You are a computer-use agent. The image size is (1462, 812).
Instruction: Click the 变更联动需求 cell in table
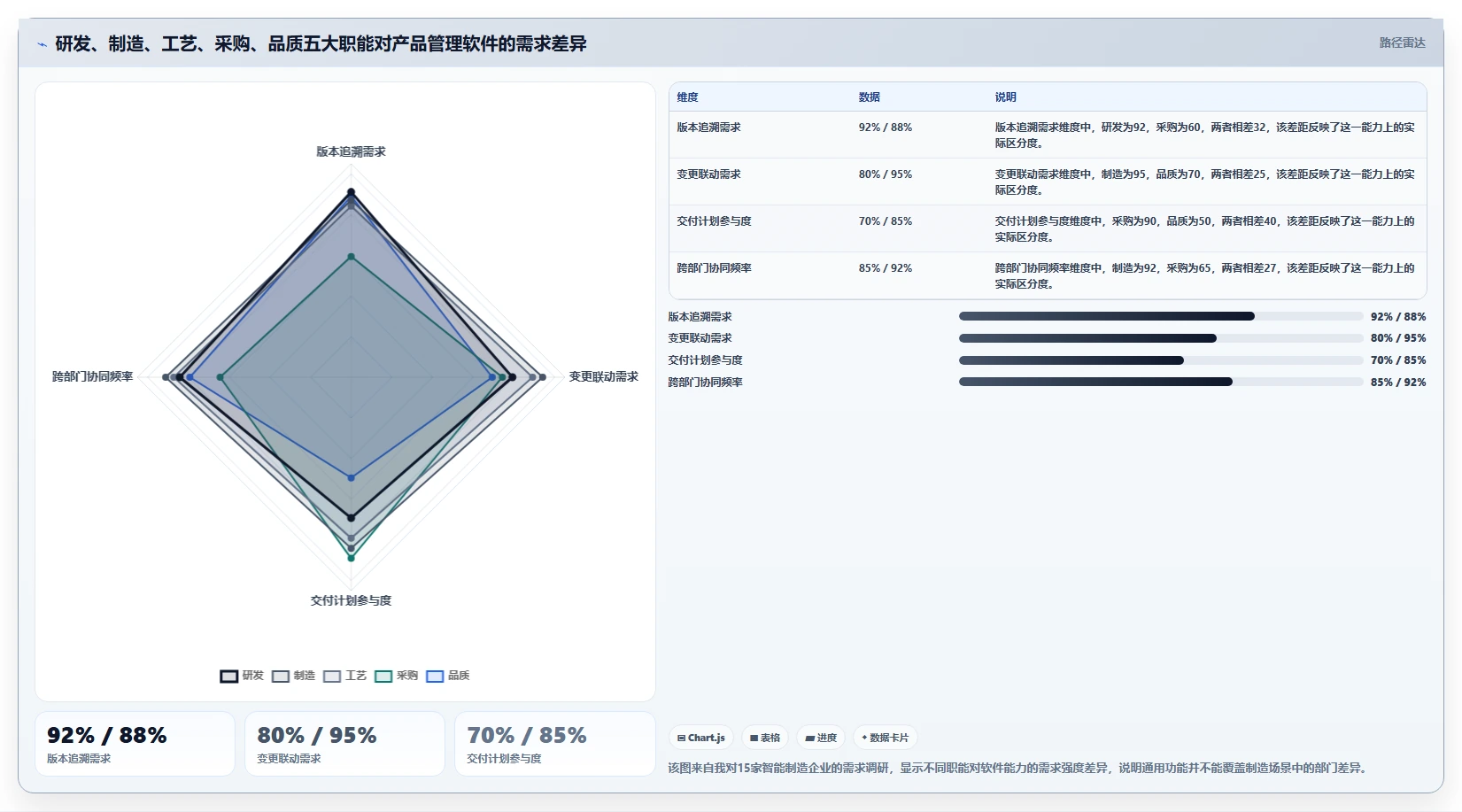point(708,174)
